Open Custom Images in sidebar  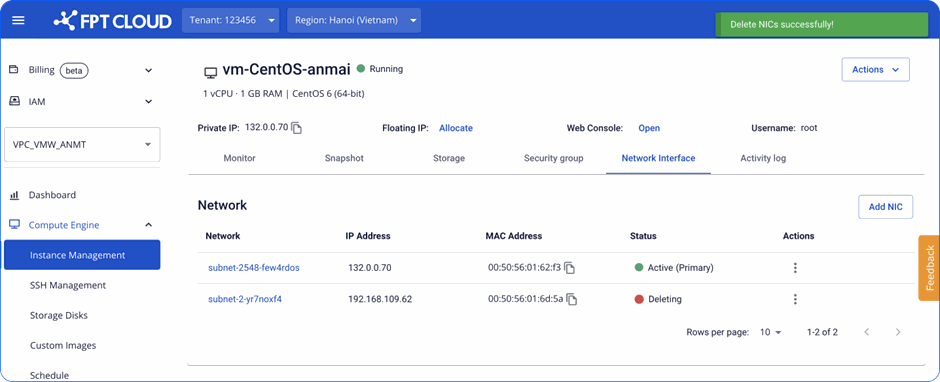[63, 345]
